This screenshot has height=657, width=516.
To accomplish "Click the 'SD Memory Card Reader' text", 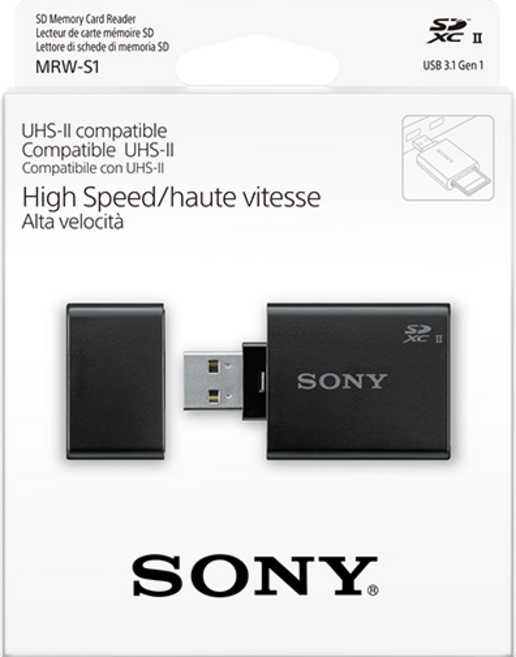I will pos(86,19).
